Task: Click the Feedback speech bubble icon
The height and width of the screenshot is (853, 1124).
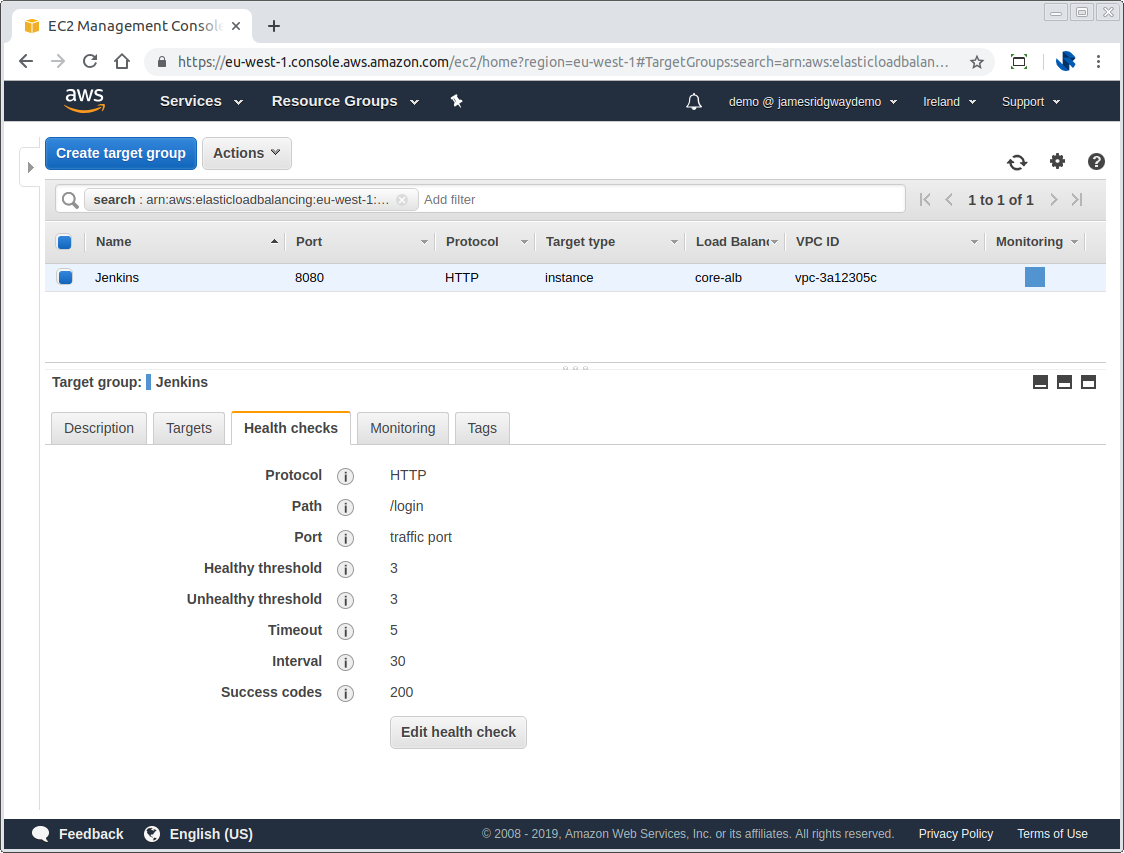Action: 41,834
